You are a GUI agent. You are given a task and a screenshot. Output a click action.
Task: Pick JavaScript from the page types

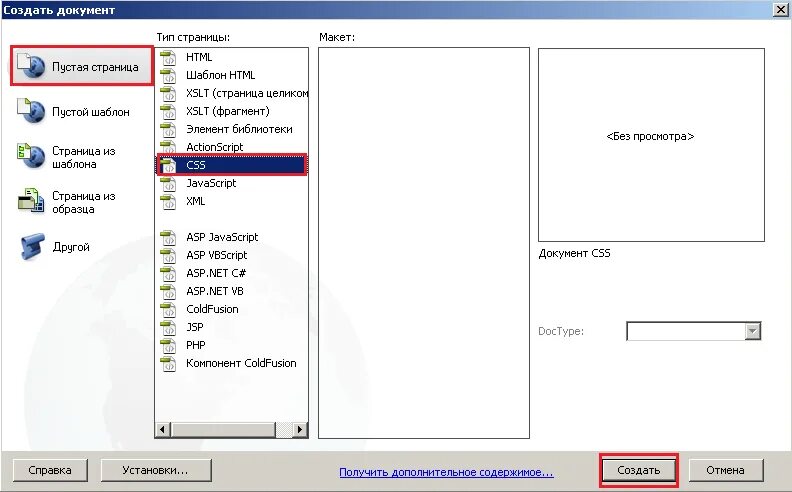click(x=211, y=183)
